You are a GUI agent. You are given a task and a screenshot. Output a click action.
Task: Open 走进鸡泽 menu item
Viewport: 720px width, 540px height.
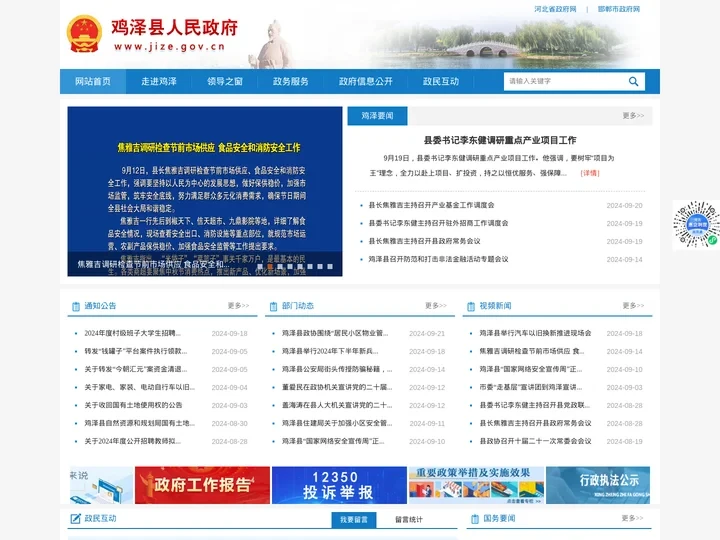pyautogui.click(x=159, y=81)
